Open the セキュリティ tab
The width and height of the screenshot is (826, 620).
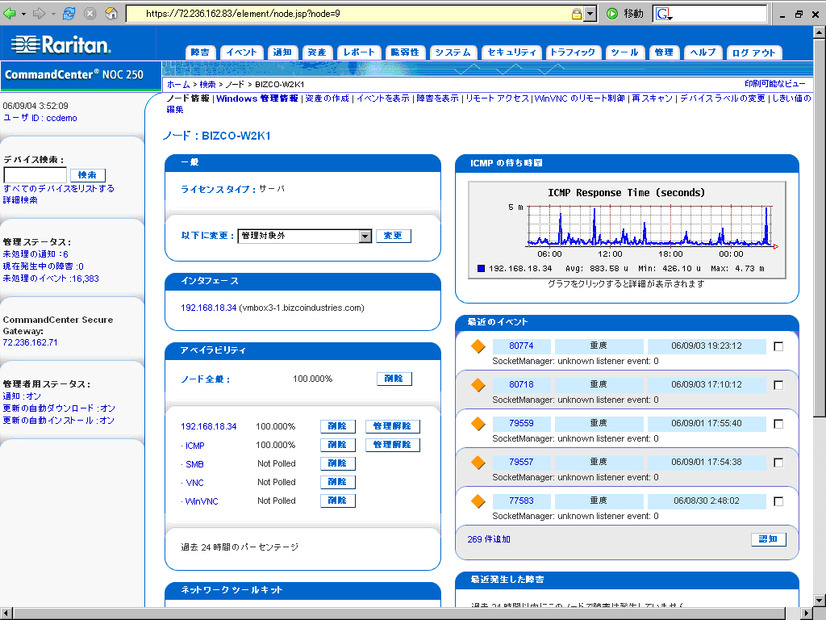[512, 52]
